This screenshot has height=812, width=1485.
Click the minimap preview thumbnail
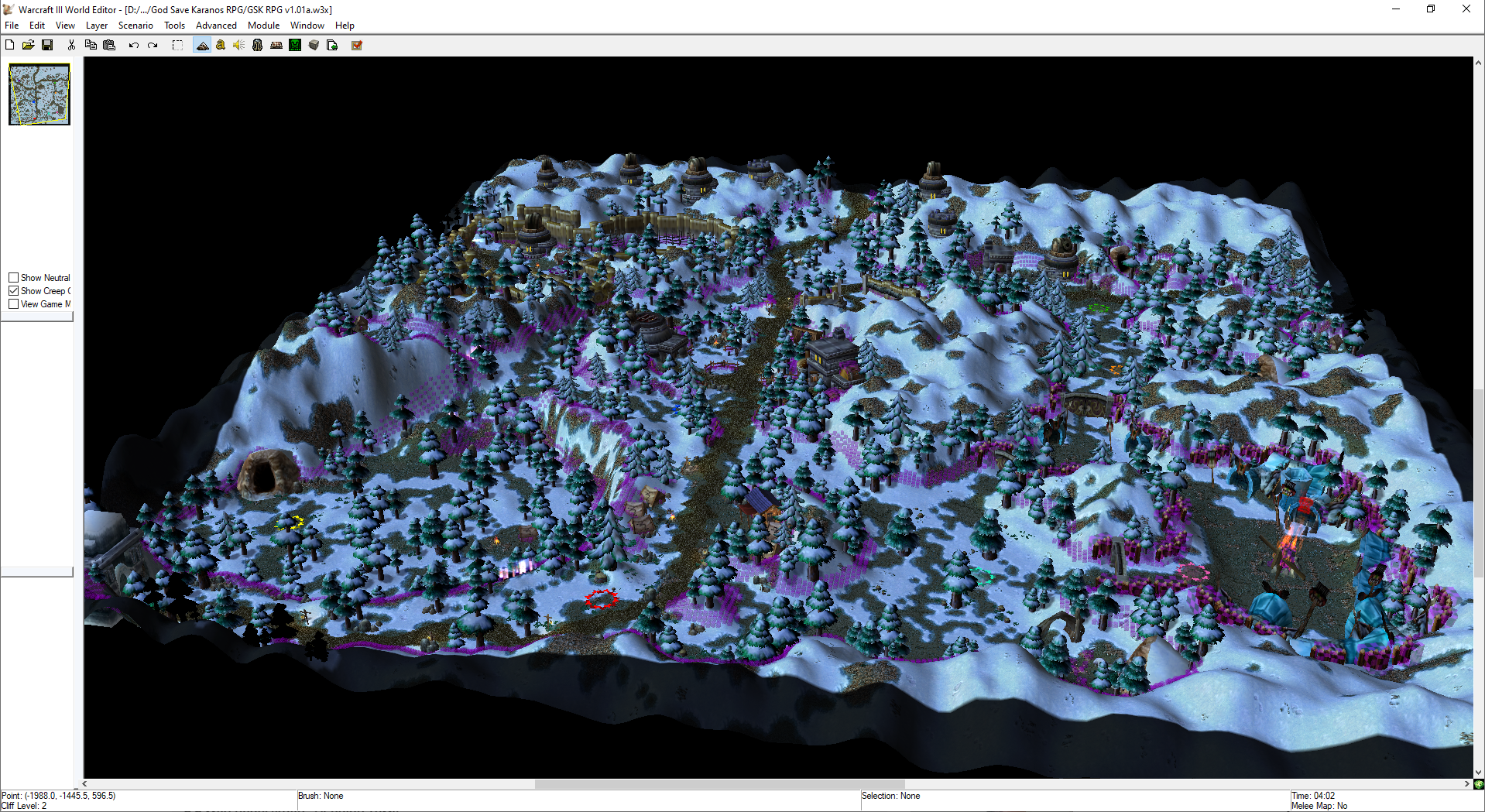click(x=39, y=94)
